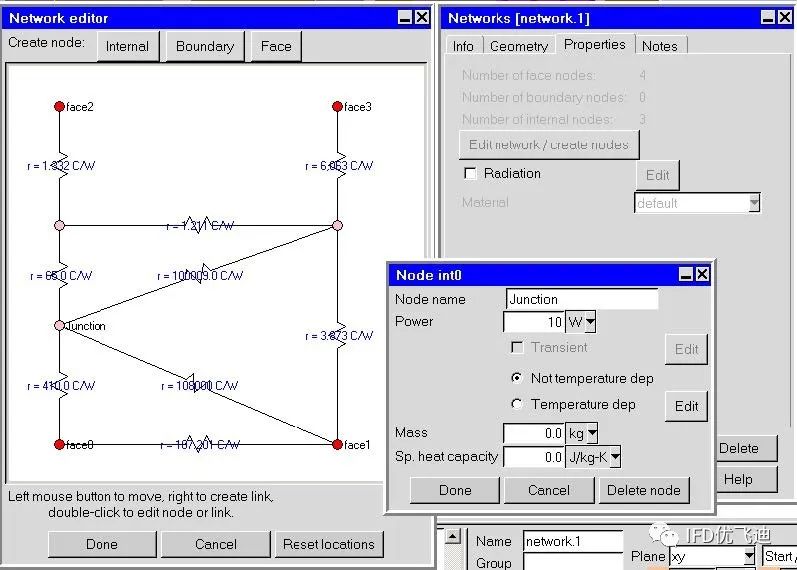Screen dimensions: 797x570
Task: Click Cancel in Node int0 dialog
Action: click(x=549, y=490)
